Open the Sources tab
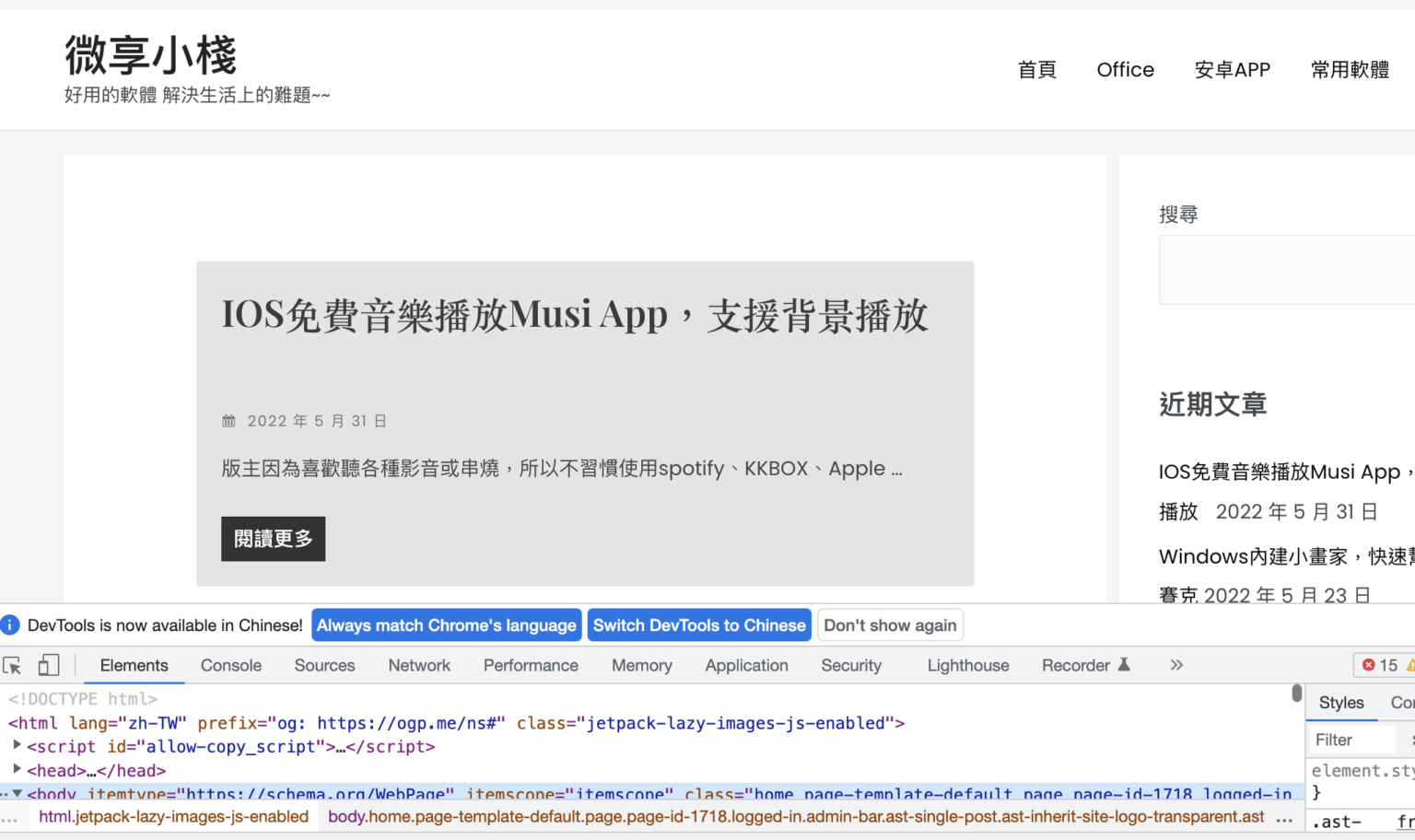The image size is (1415, 840). tap(324, 665)
